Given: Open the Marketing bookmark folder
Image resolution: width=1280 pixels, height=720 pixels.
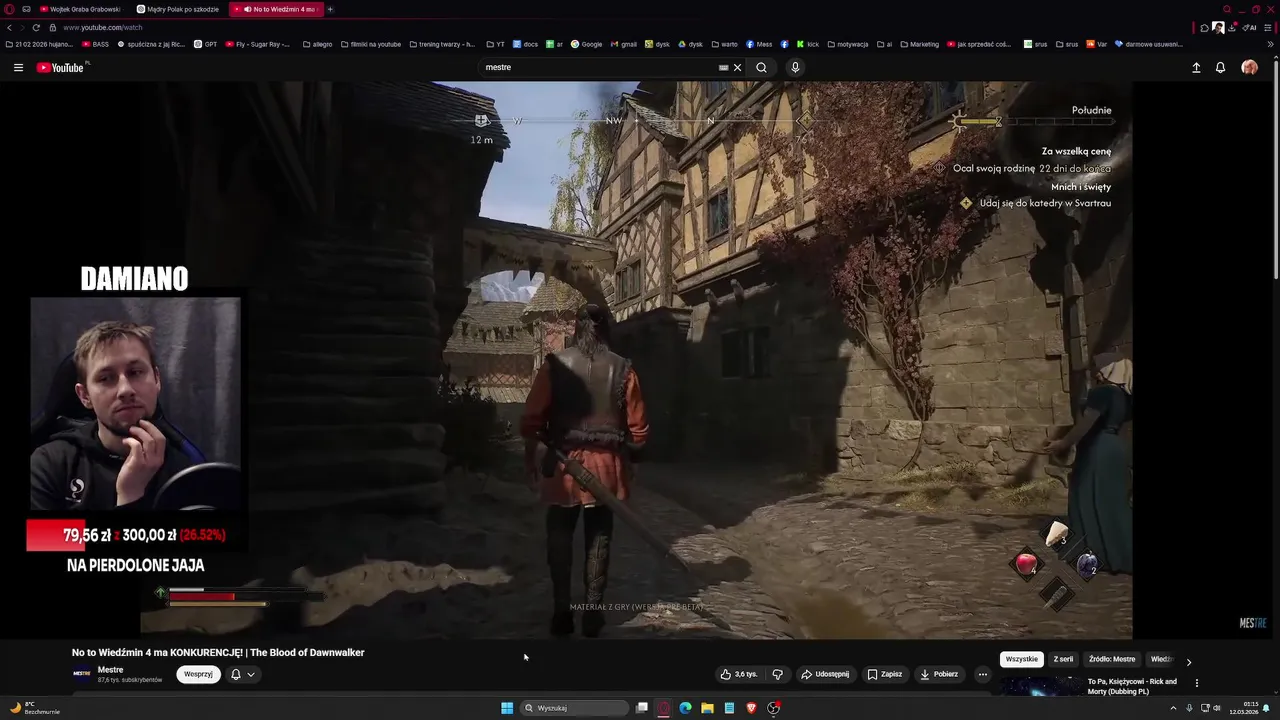Looking at the screenshot, I should [x=919, y=44].
